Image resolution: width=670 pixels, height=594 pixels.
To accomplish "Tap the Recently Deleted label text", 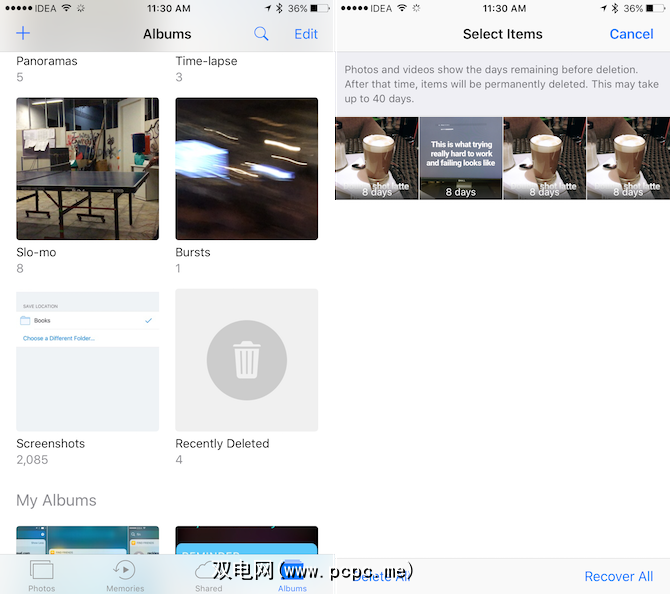I will pos(222,444).
